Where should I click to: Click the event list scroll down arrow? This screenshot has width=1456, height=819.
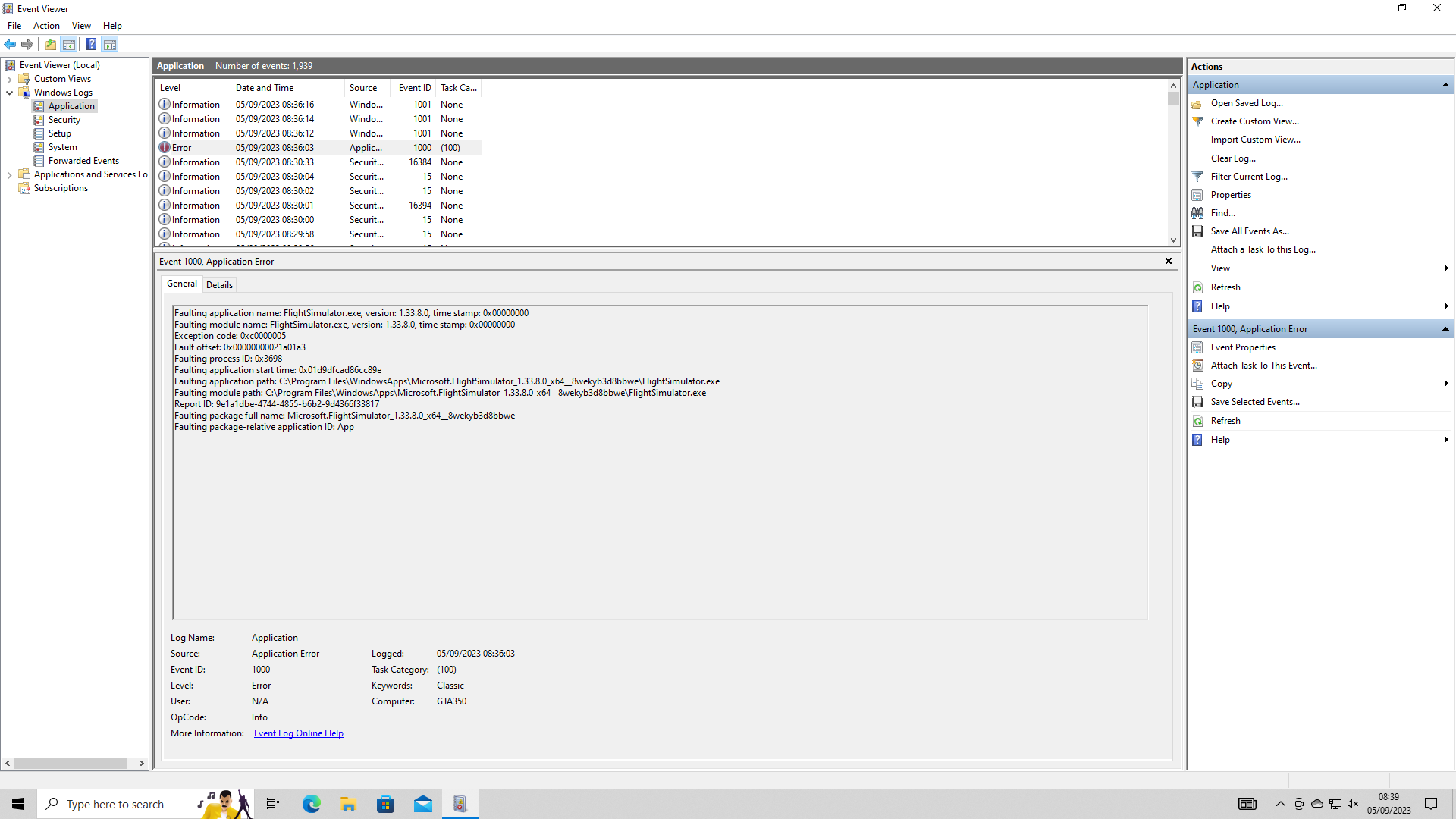(x=1173, y=240)
